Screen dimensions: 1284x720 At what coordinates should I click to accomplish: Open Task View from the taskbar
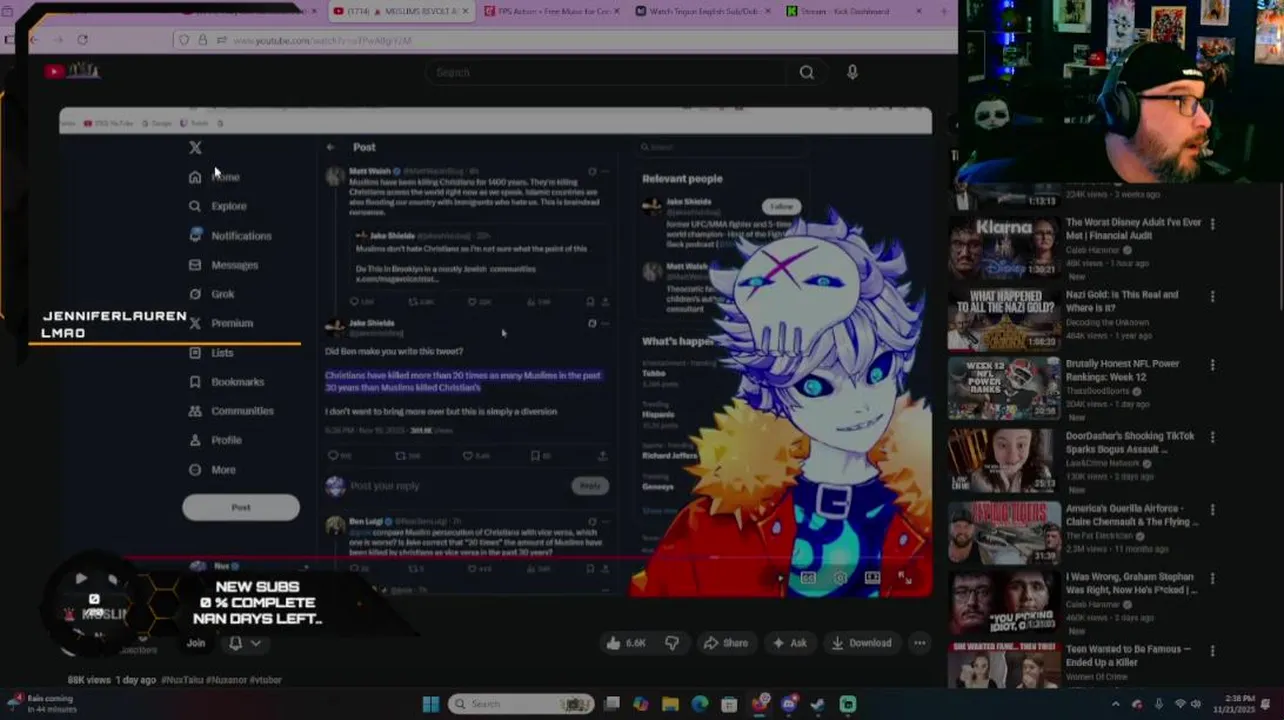(611, 704)
